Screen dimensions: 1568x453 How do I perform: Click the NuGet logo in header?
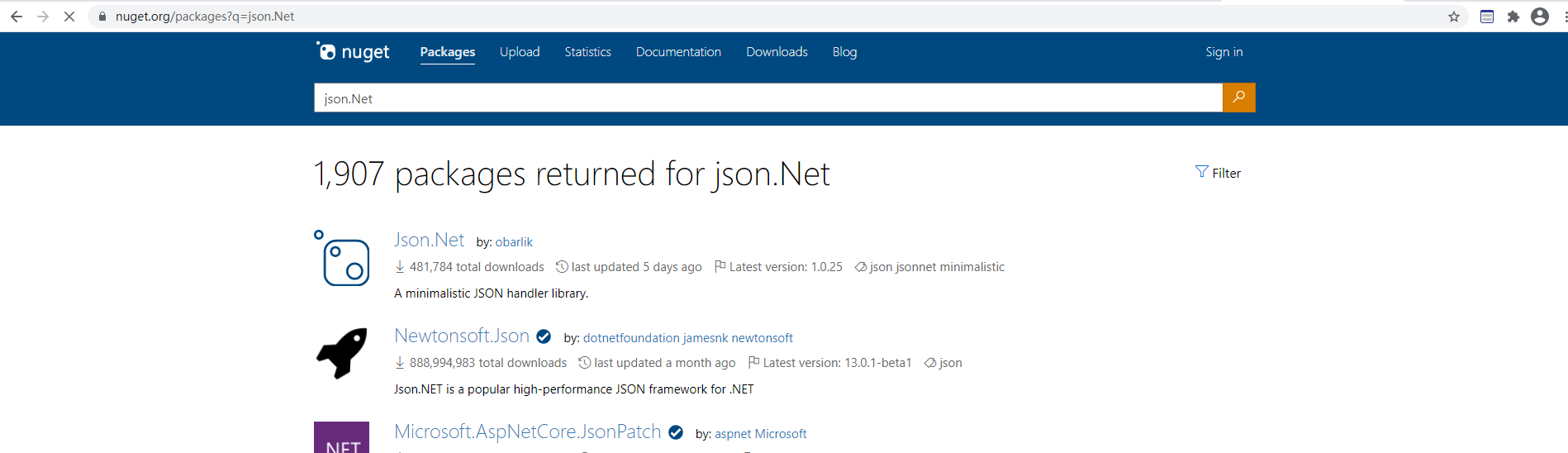click(x=354, y=52)
